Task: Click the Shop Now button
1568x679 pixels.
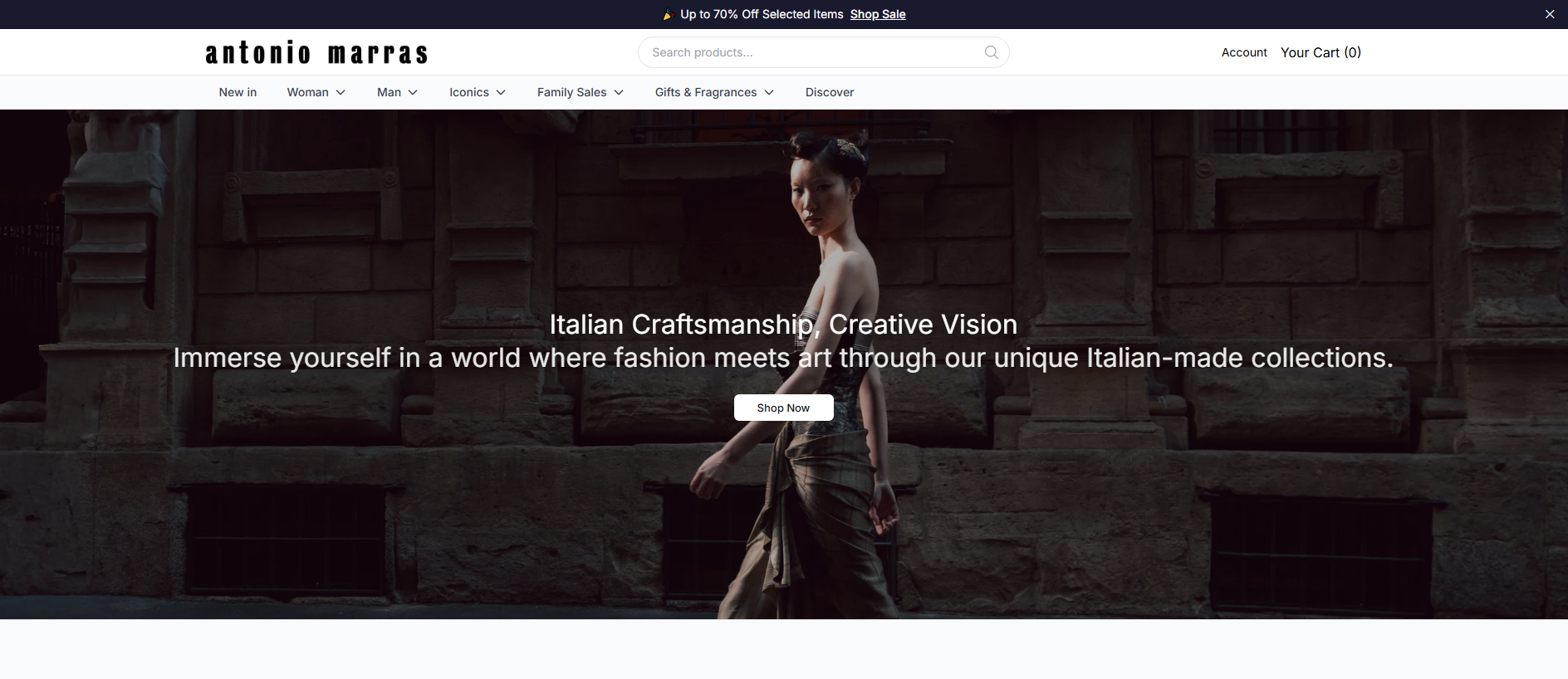Action: tap(783, 408)
